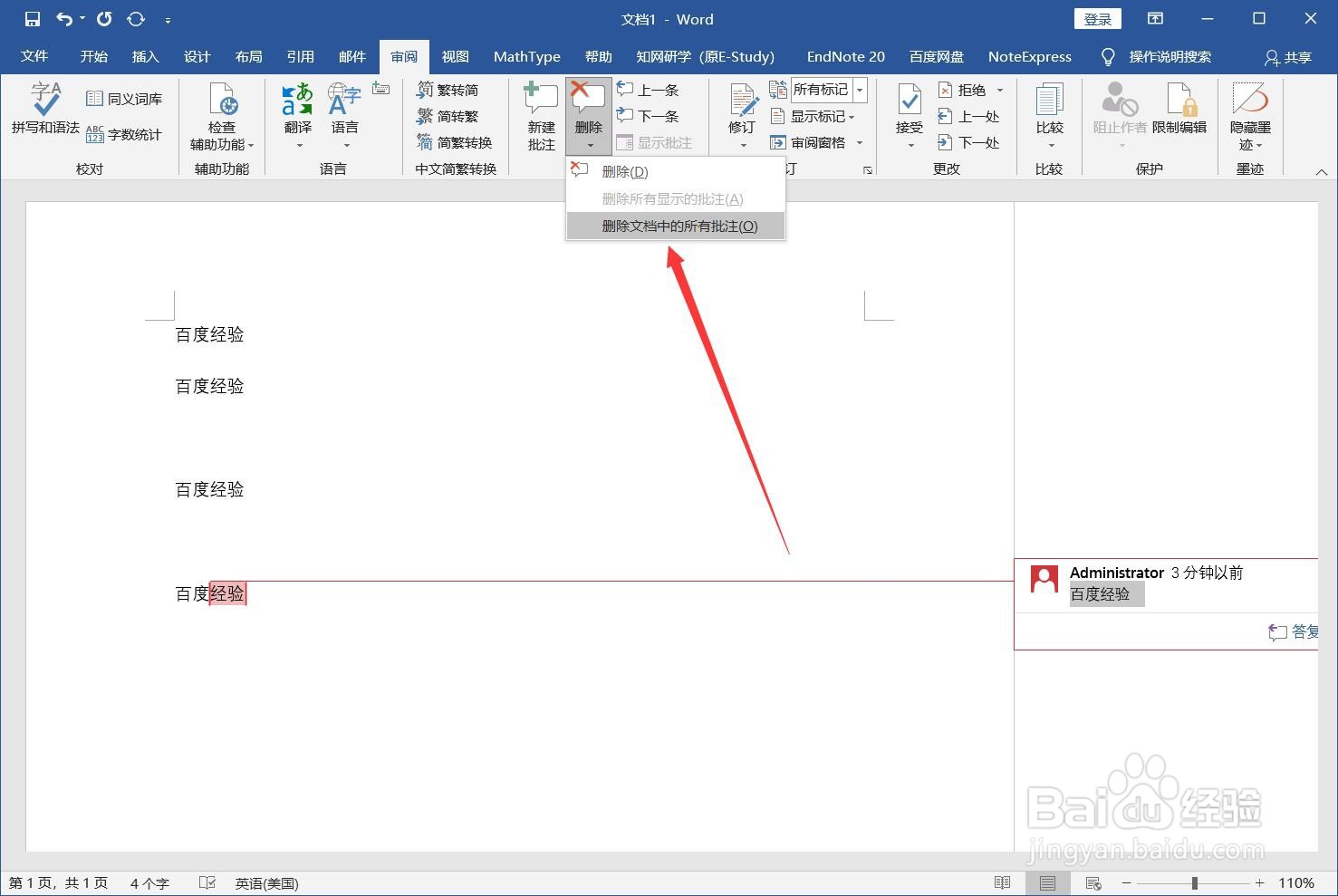
Task: Expand the Undo history dropdown arrow
Action: tap(82, 19)
